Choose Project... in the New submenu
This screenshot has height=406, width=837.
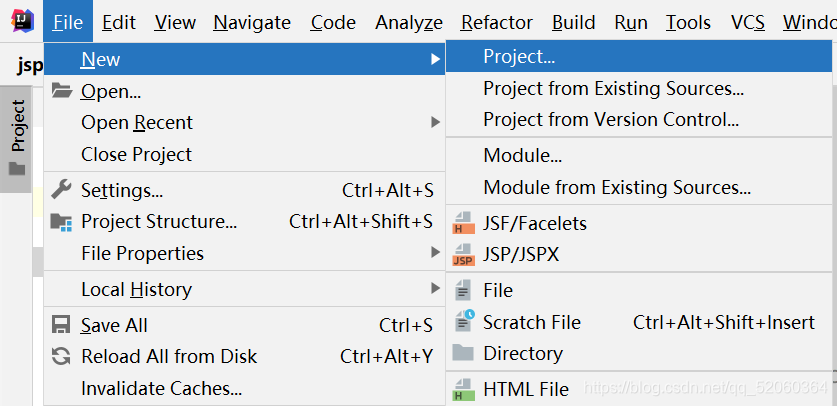click(x=519, y=57)
